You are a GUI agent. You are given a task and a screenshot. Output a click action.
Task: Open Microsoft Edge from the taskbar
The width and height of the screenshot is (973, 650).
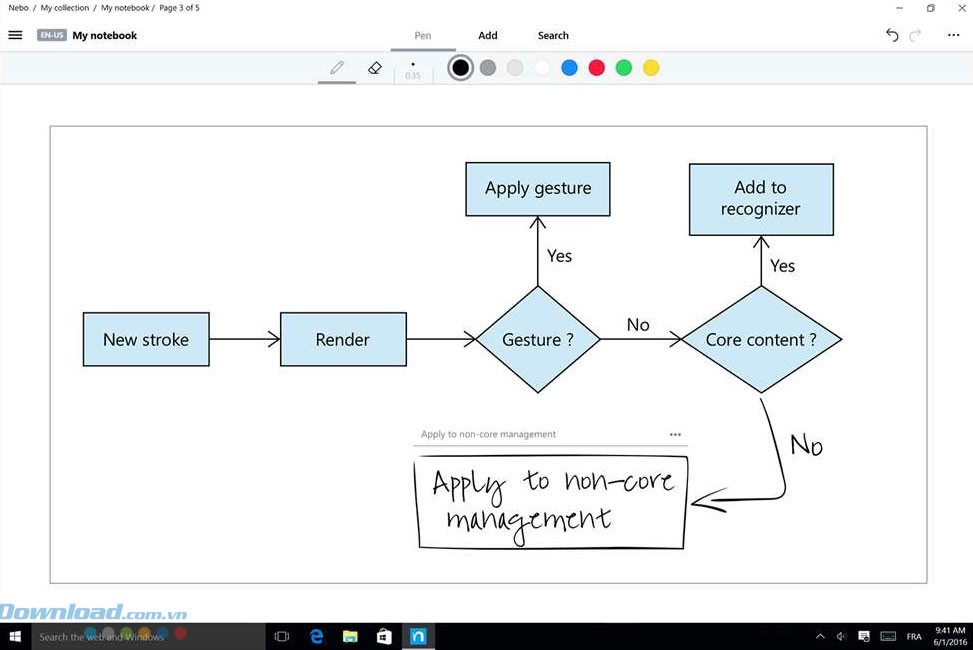tap(317, 636)
